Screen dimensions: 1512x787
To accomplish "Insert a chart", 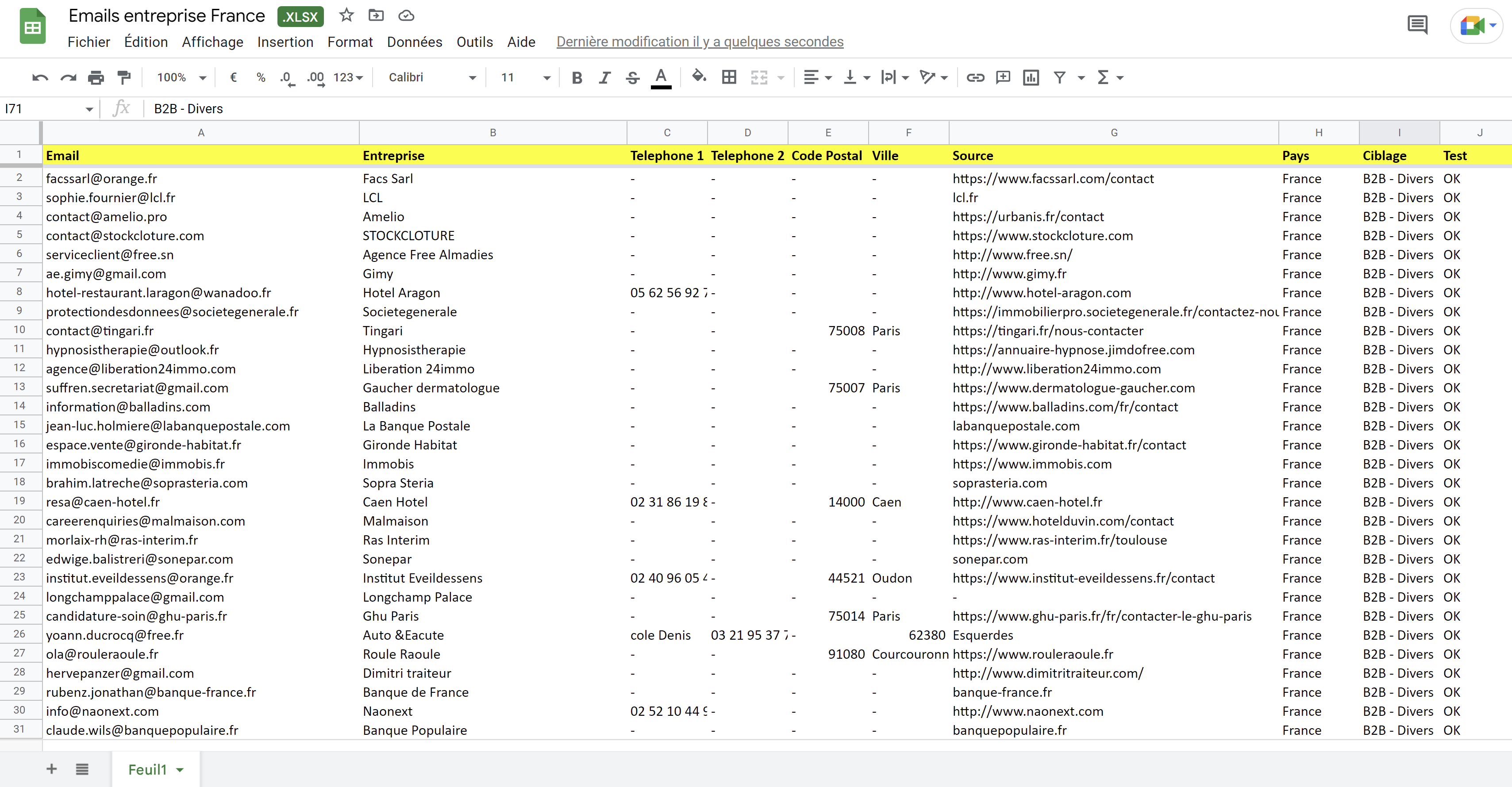I will coord(1031,77).
